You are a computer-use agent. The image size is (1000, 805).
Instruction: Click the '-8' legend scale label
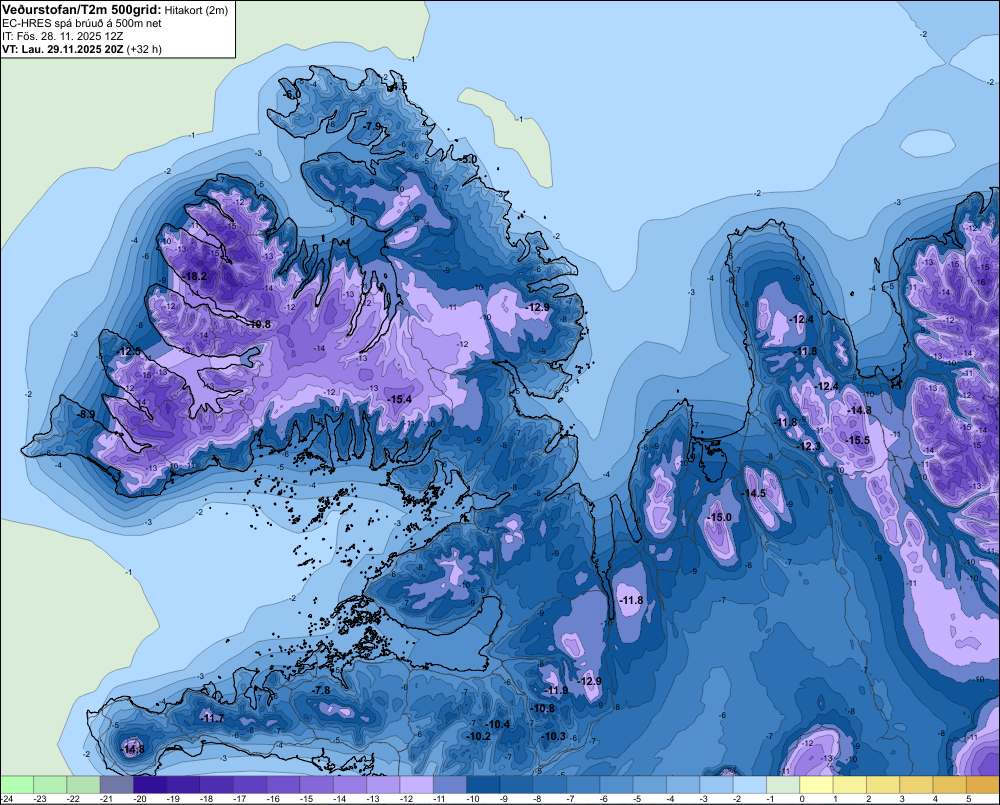pos(538,799)
